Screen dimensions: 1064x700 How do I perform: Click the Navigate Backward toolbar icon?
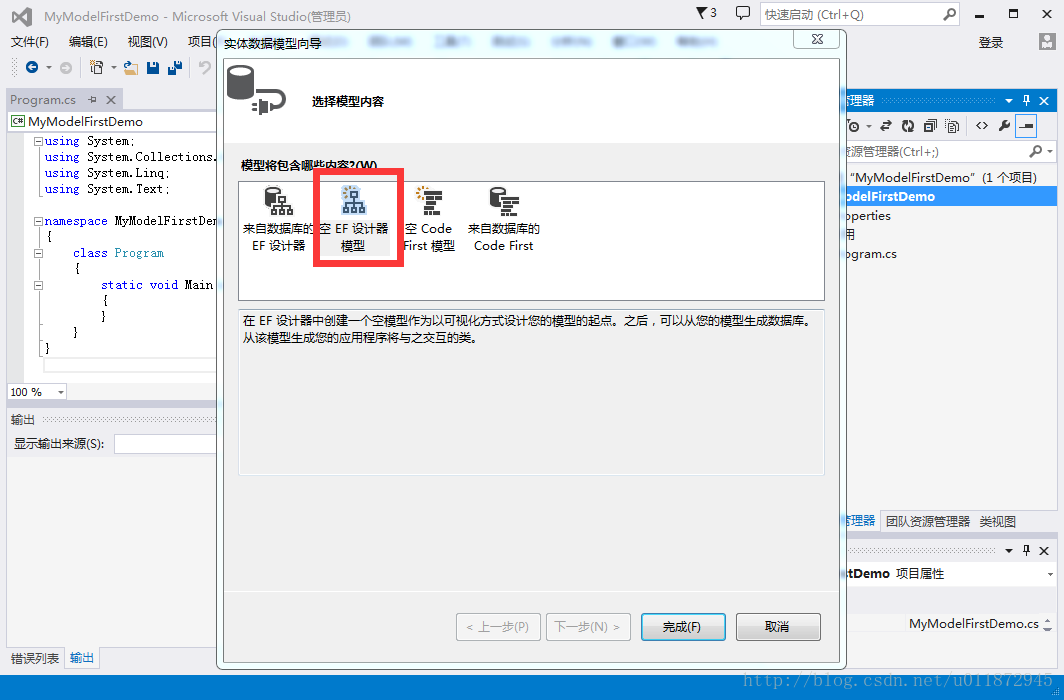31,67
